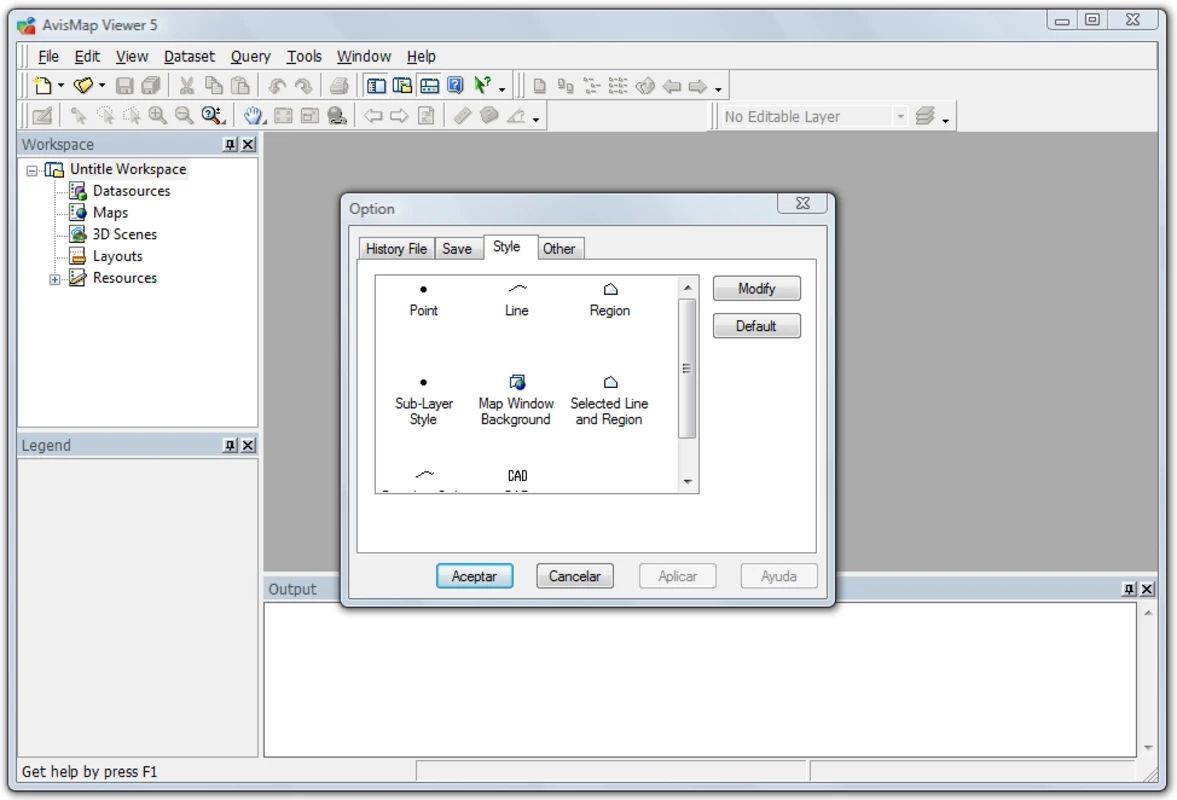Click the style list scroll down arrow
Screen dimensions: 1177x800
click(688, 482)
